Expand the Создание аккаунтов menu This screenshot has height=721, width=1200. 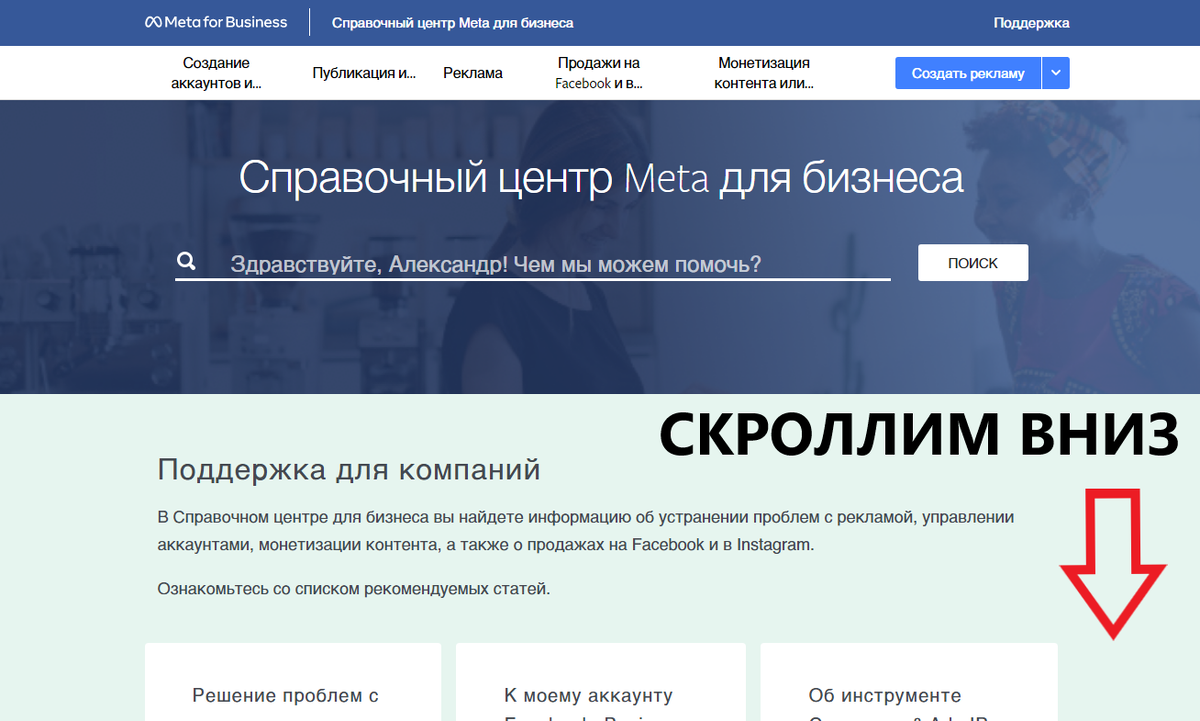[x=216, y=72]
